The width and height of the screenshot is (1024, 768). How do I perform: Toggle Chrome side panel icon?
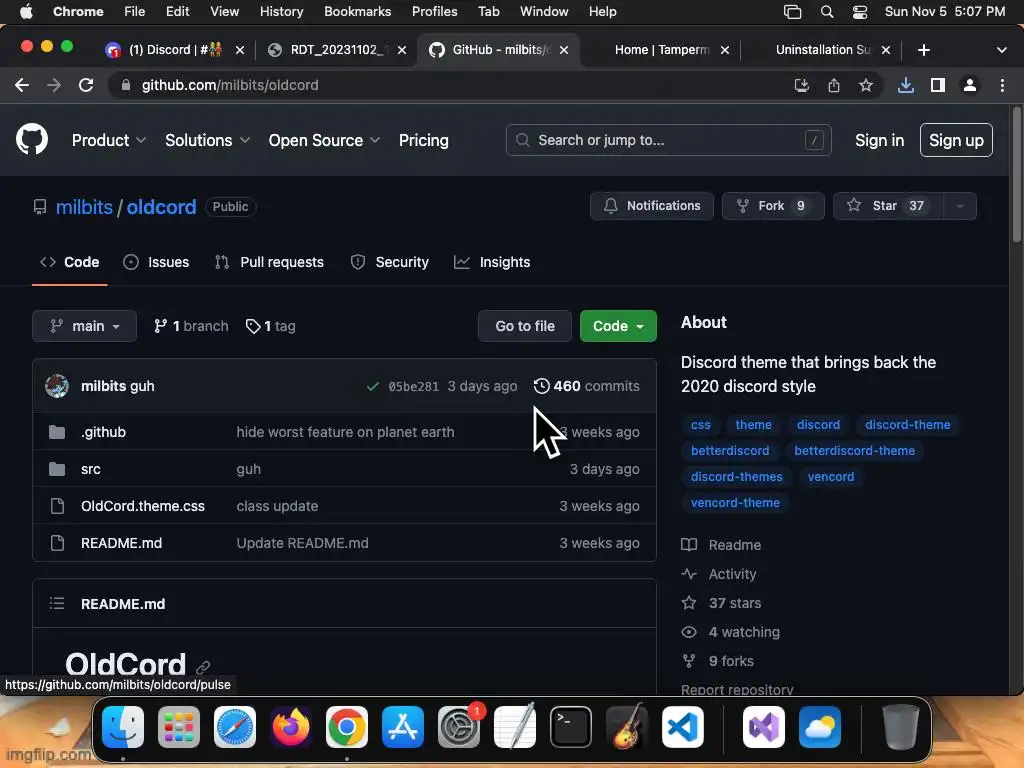938,85
